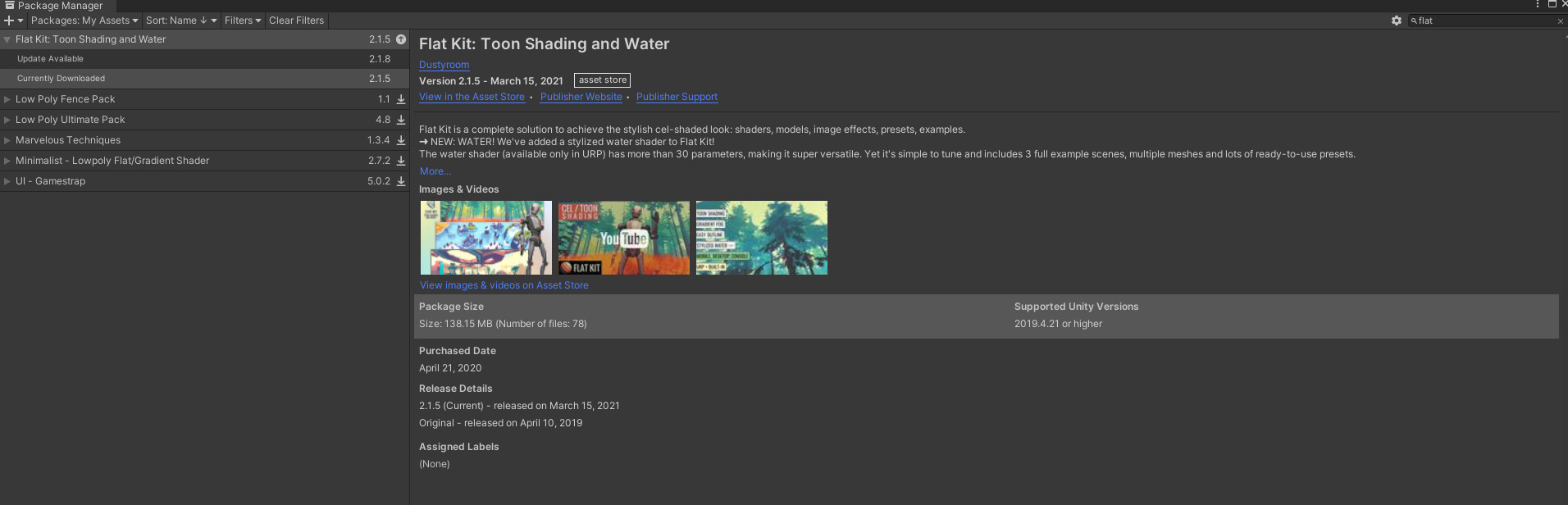Expand the Marvelous Techniques entry
The height and width of the screenshot is (505, 1568).
[x=7, y=140]
